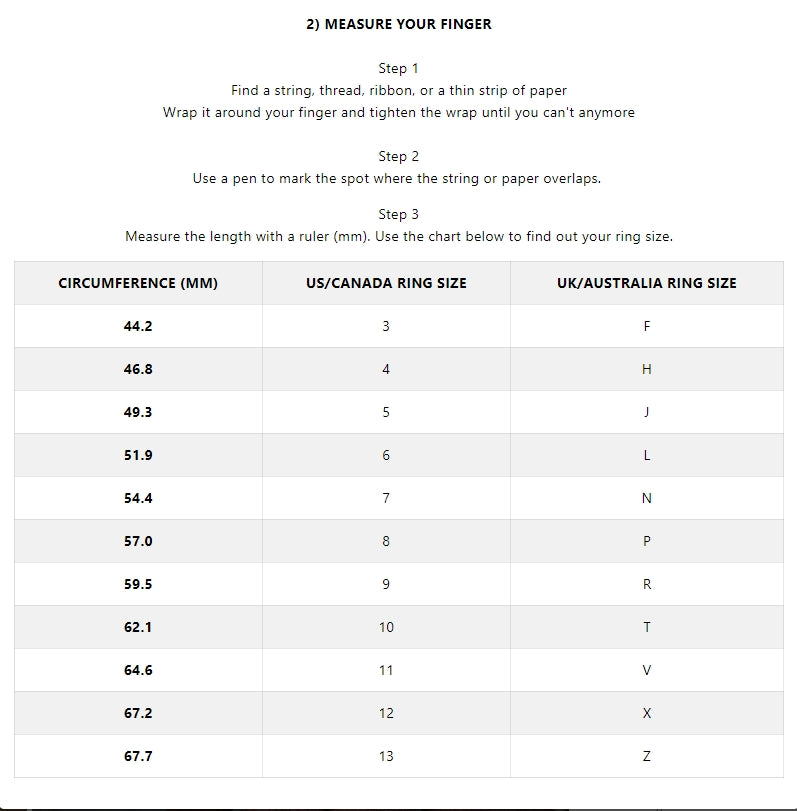Click the 'Measure Your Finger' heading

click(398, 24)
